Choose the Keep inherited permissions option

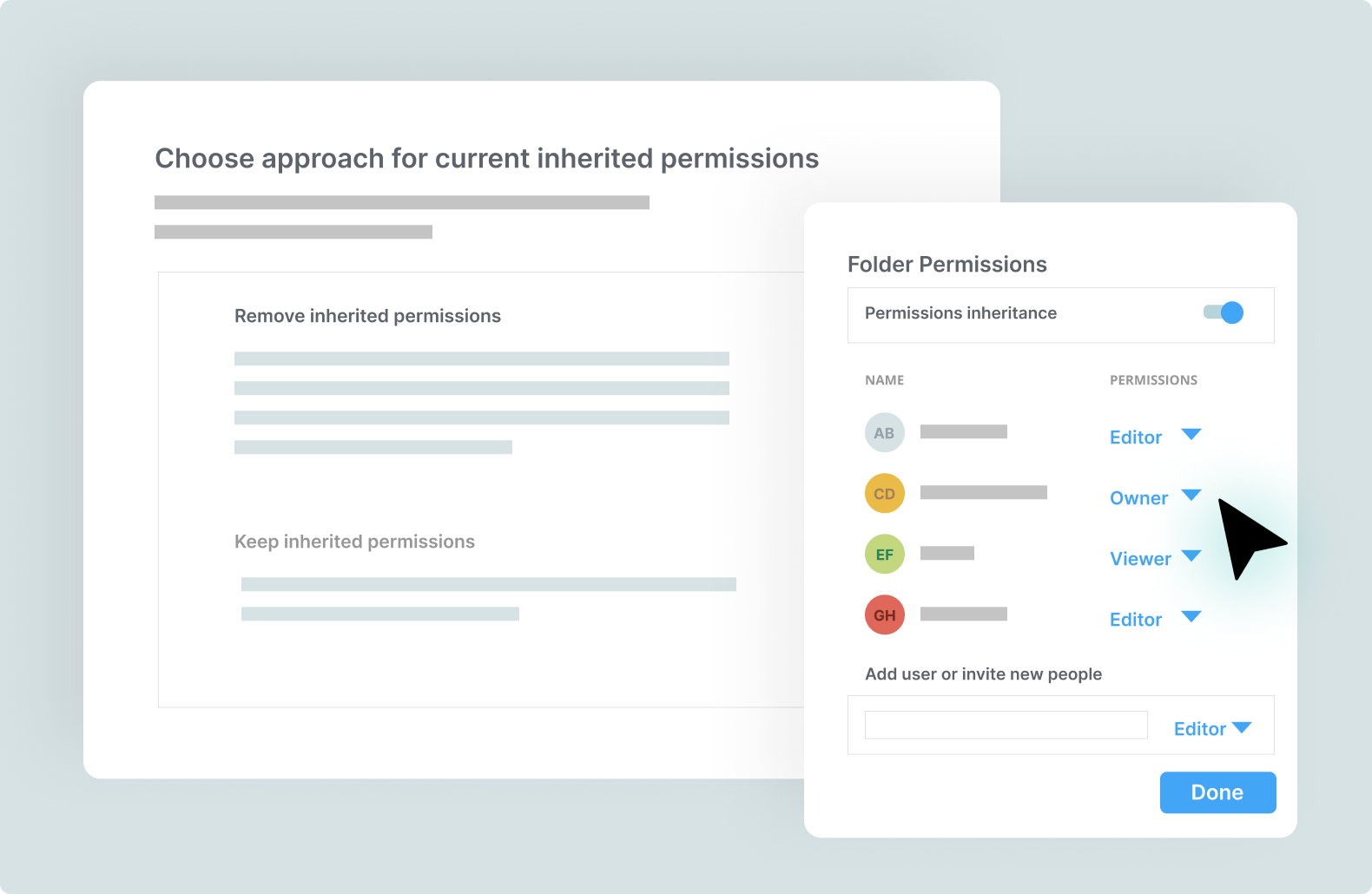tap(354, 542)
